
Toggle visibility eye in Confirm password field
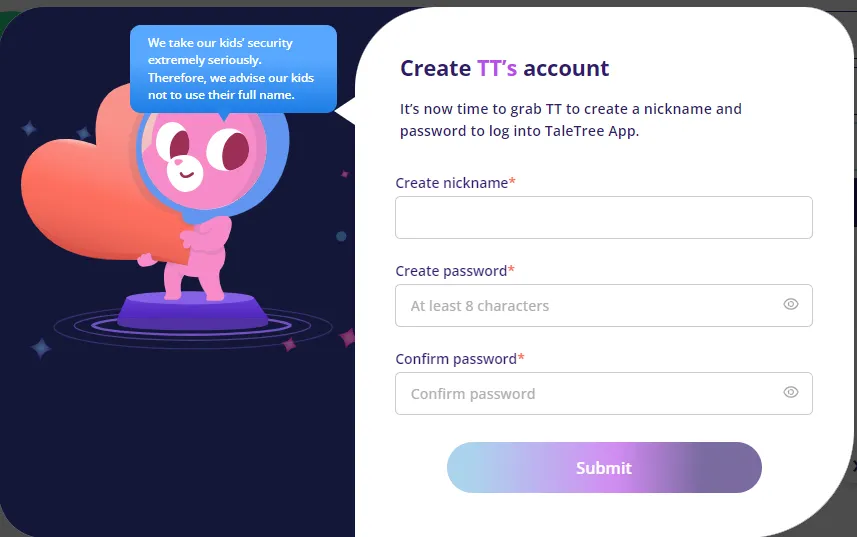pyautogui.click(x=790, y=392)
